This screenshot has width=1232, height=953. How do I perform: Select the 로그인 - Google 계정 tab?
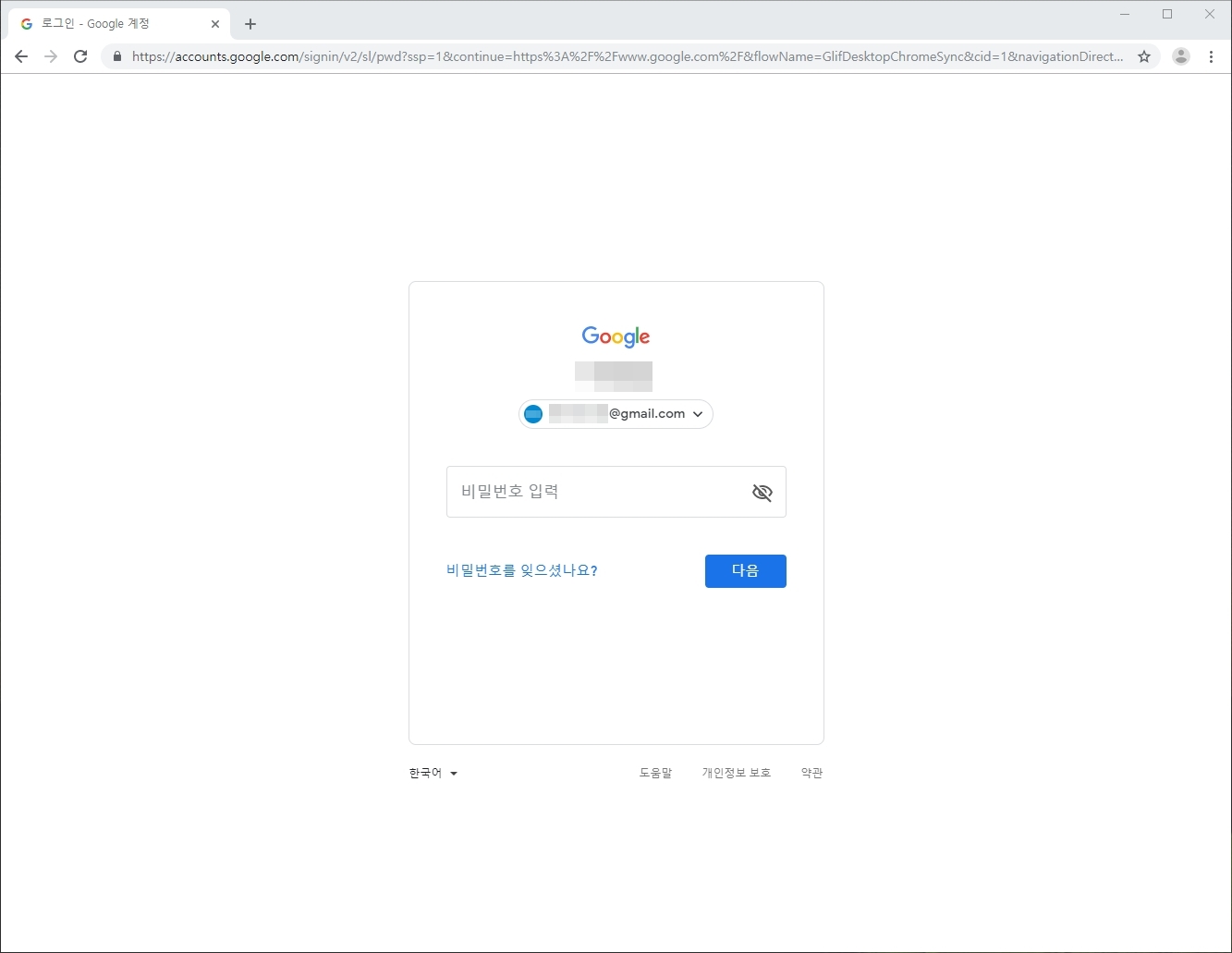117,24
